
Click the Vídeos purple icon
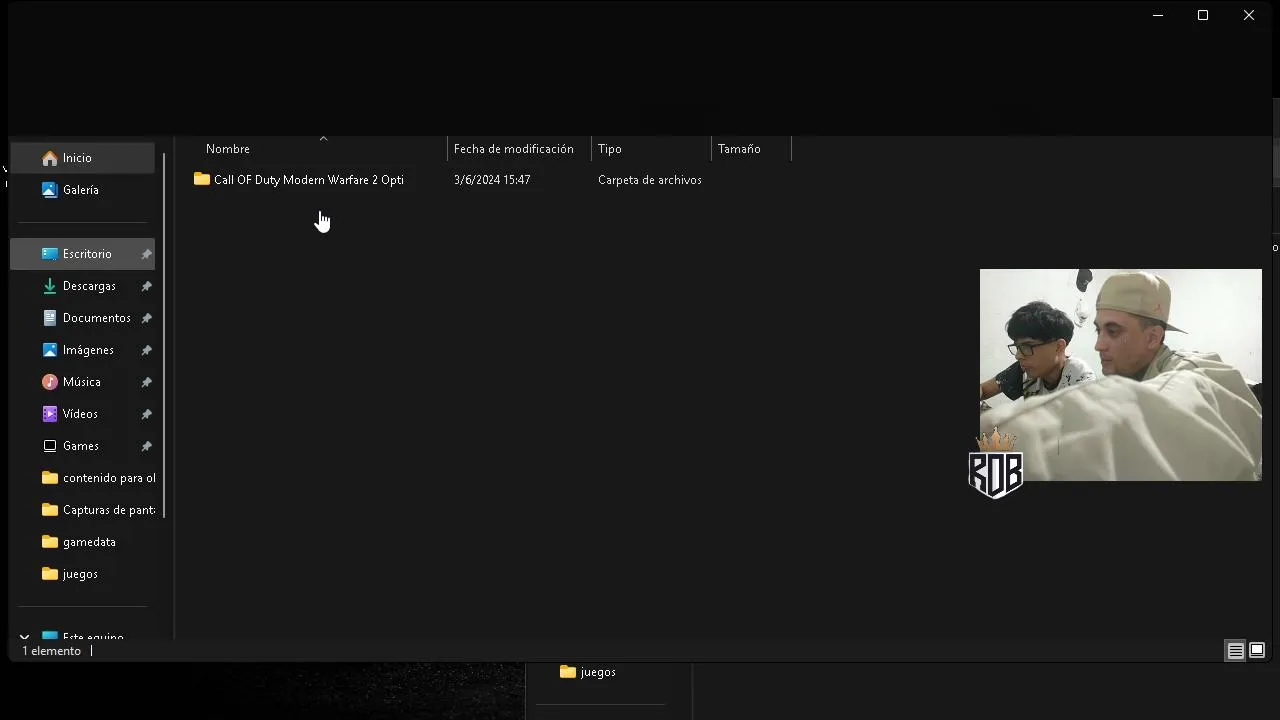pyautogui.click(x=50, y=414)
